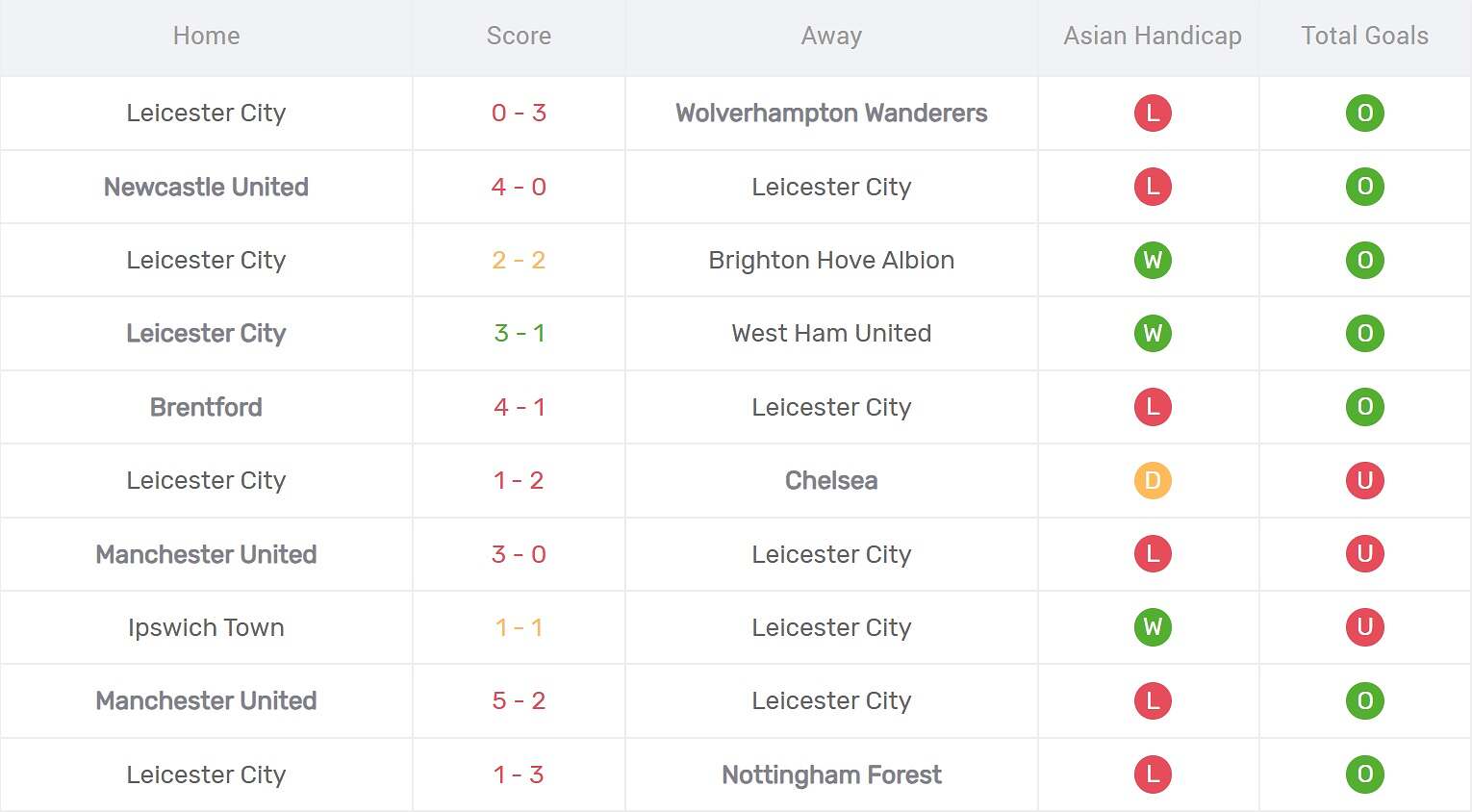Click the green O badge for Nottingham Forest match

(1364, 774)
